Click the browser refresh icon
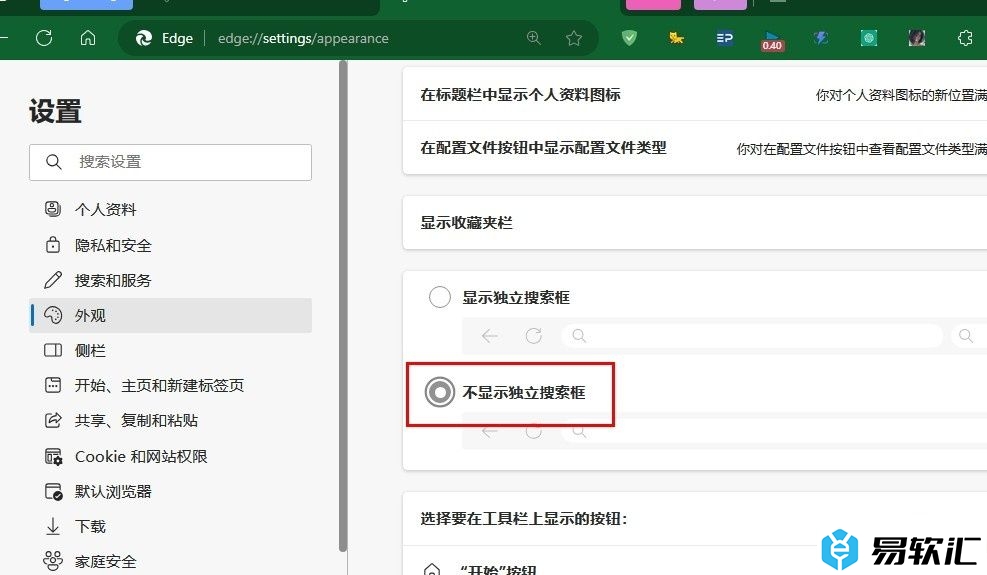The image size is (987, 575). coord(44,38)
